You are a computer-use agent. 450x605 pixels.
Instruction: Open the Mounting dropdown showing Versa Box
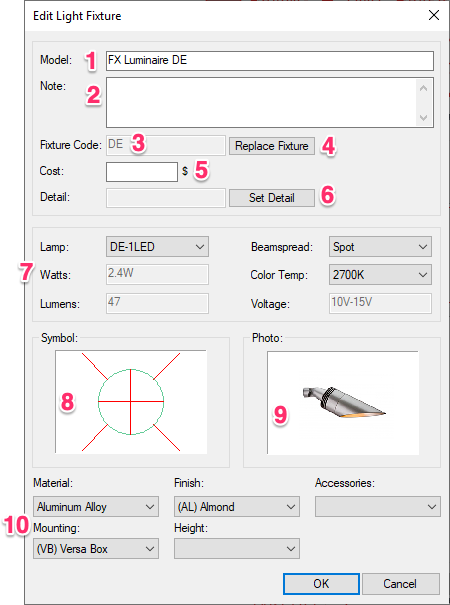[96, 549]
